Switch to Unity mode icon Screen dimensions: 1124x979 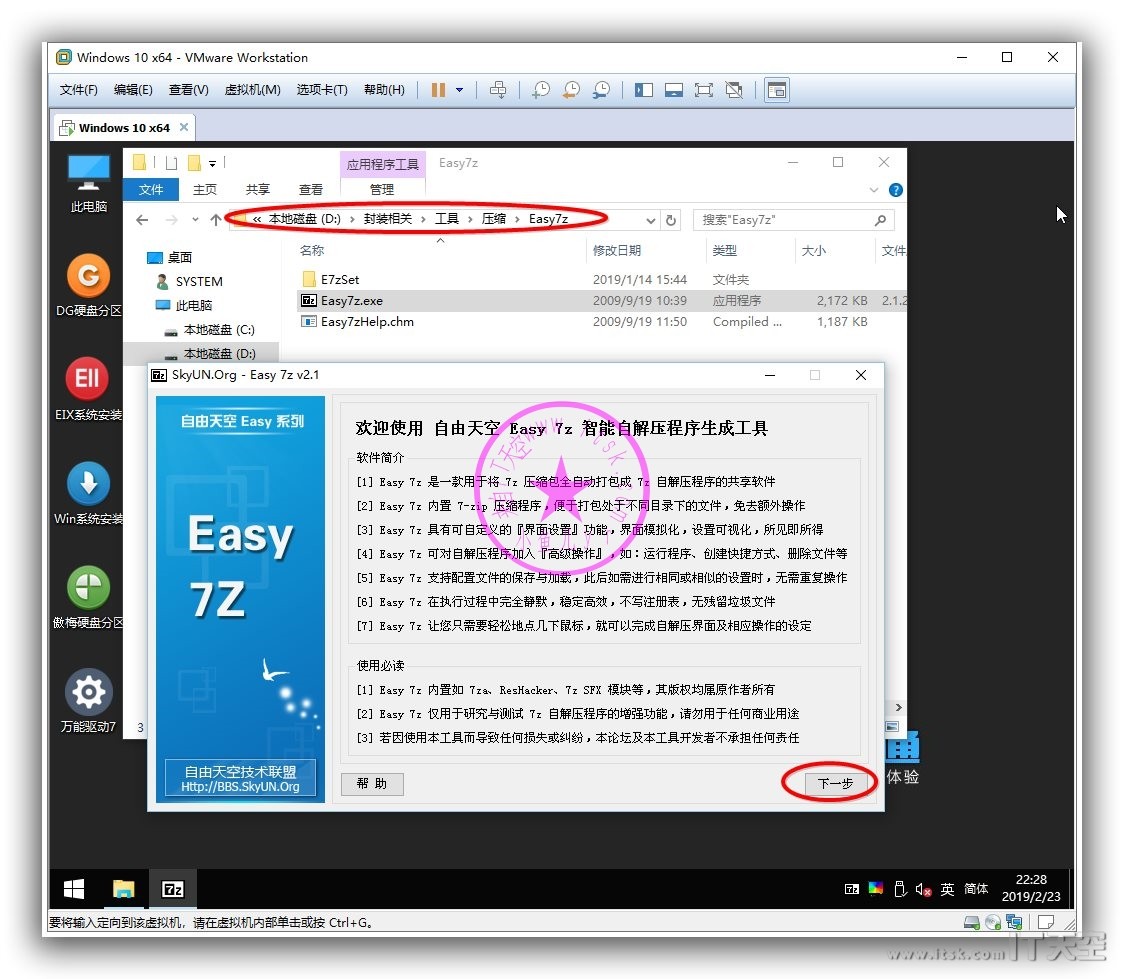coord(734,90)
